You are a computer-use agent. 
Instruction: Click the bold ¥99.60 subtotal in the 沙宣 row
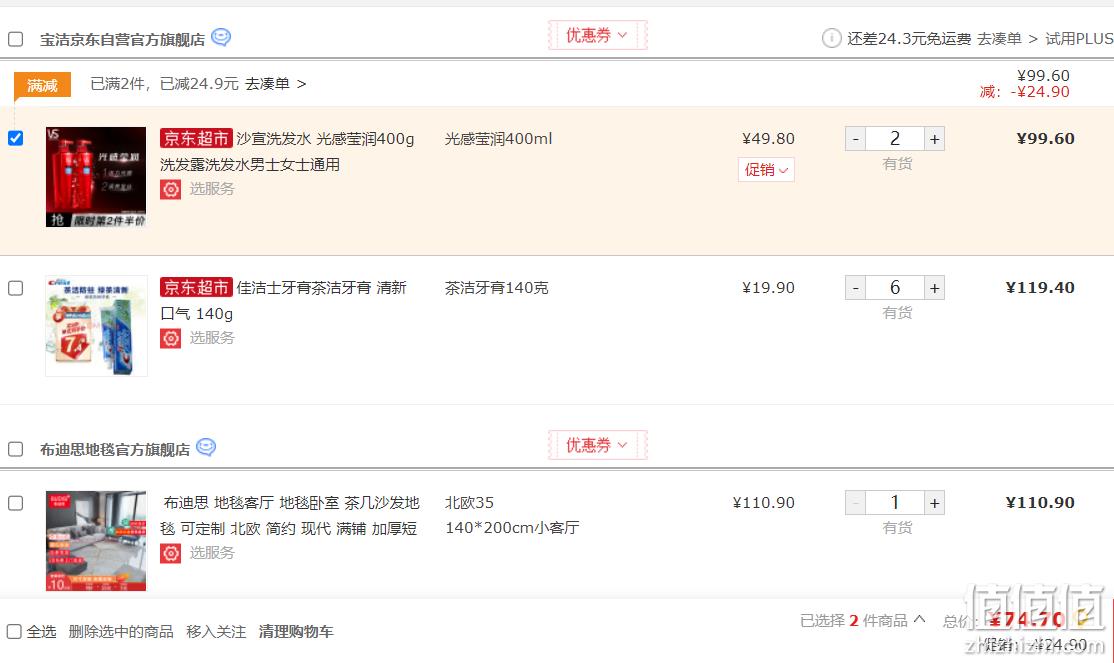pos(1045,139)
